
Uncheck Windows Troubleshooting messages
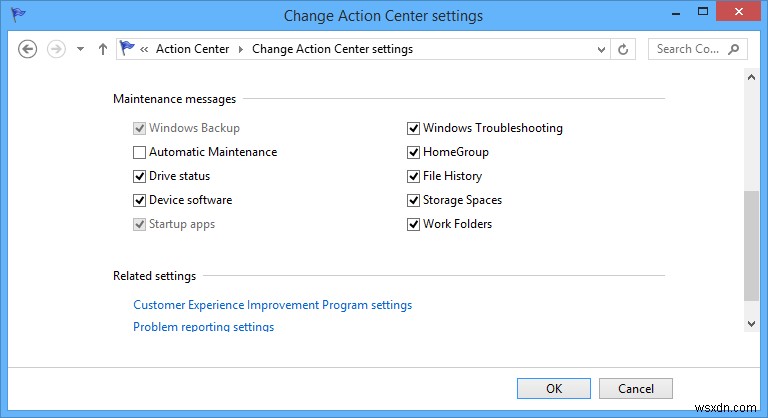click(413, 128)
